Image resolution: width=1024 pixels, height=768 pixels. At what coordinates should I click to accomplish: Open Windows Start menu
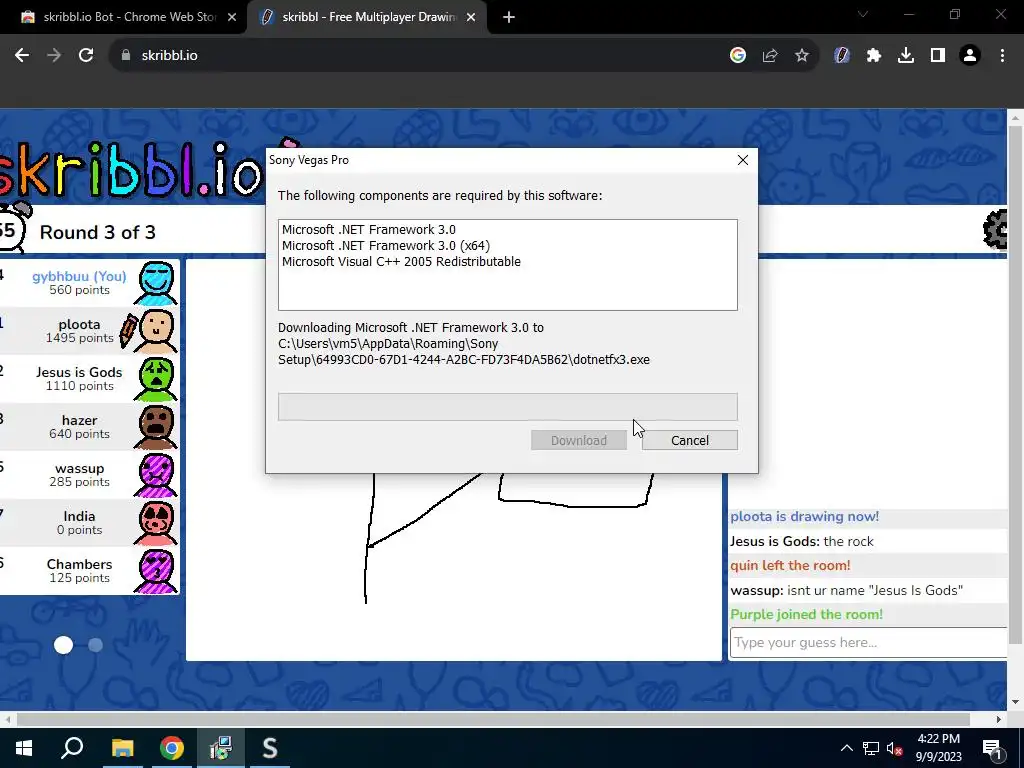(24, 748)
